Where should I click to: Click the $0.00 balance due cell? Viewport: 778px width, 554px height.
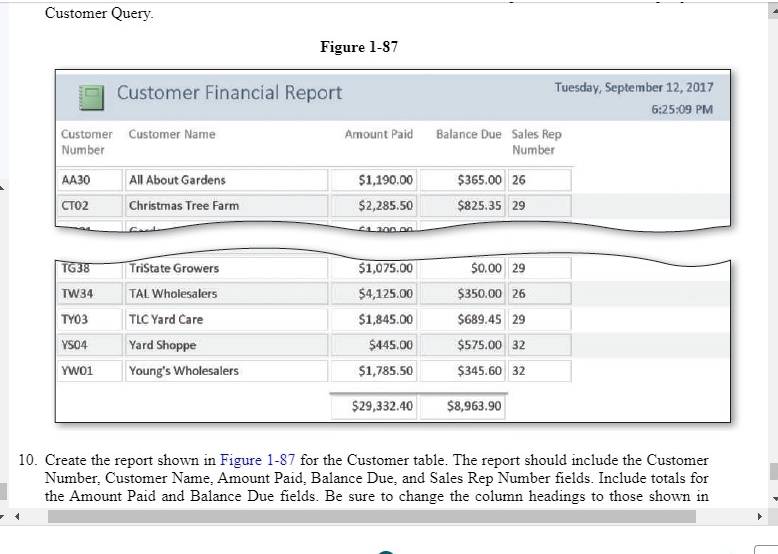pos(462,268)
